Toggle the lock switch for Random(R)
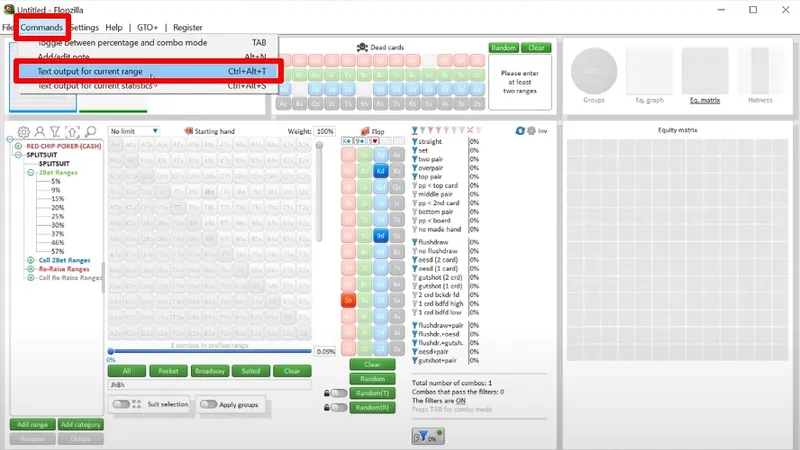The width and height of the screenshot is (800, 450). click(339, 407)
